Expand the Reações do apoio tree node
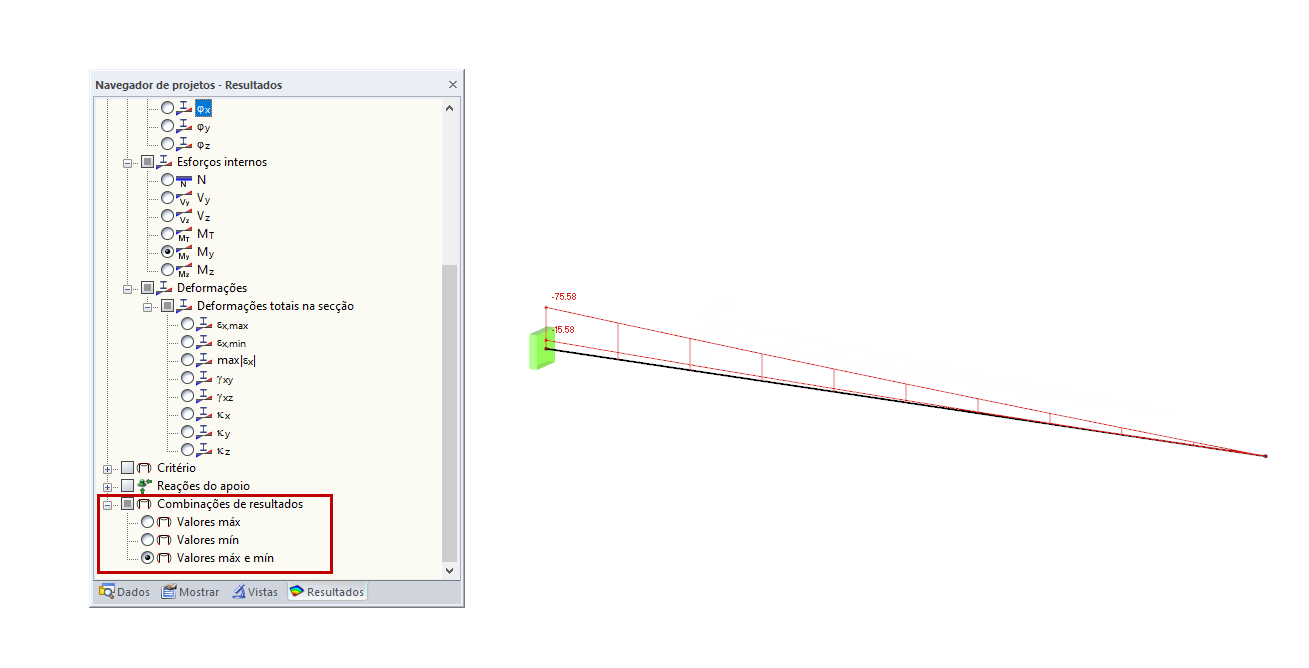The width and height of the screenshot is (1309, 668). point(108,486)
